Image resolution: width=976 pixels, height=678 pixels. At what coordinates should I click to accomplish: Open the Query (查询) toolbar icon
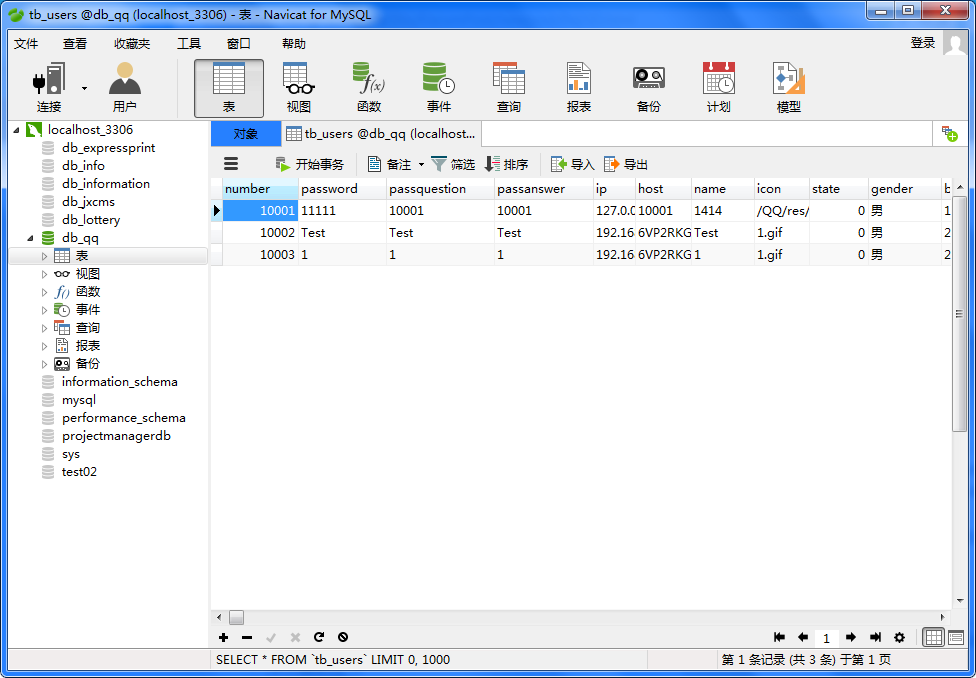pyautogui.click(x=509, y=88)
